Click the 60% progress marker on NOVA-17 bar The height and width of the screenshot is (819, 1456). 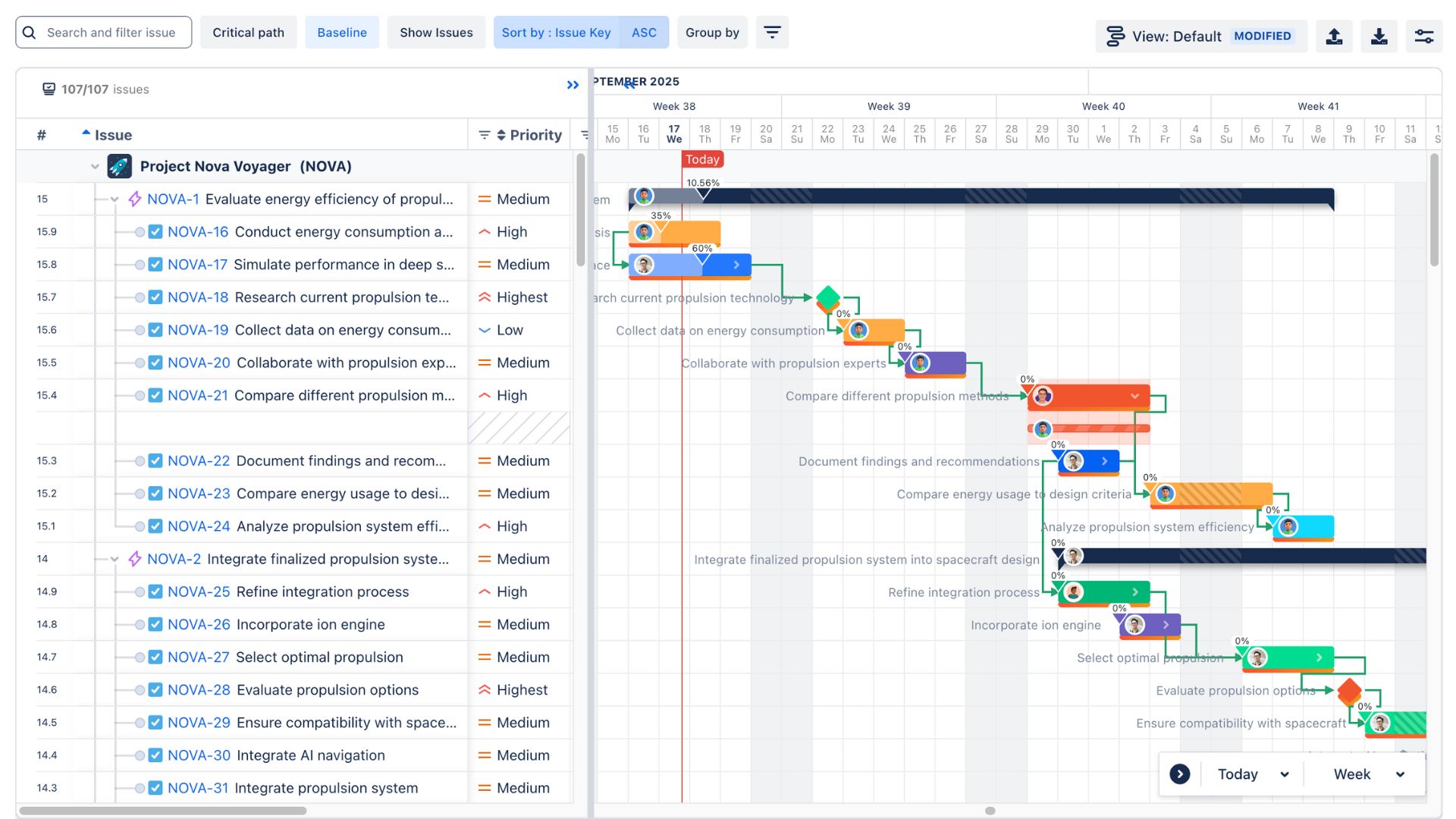pyautogui.click(x=704, y=247)
